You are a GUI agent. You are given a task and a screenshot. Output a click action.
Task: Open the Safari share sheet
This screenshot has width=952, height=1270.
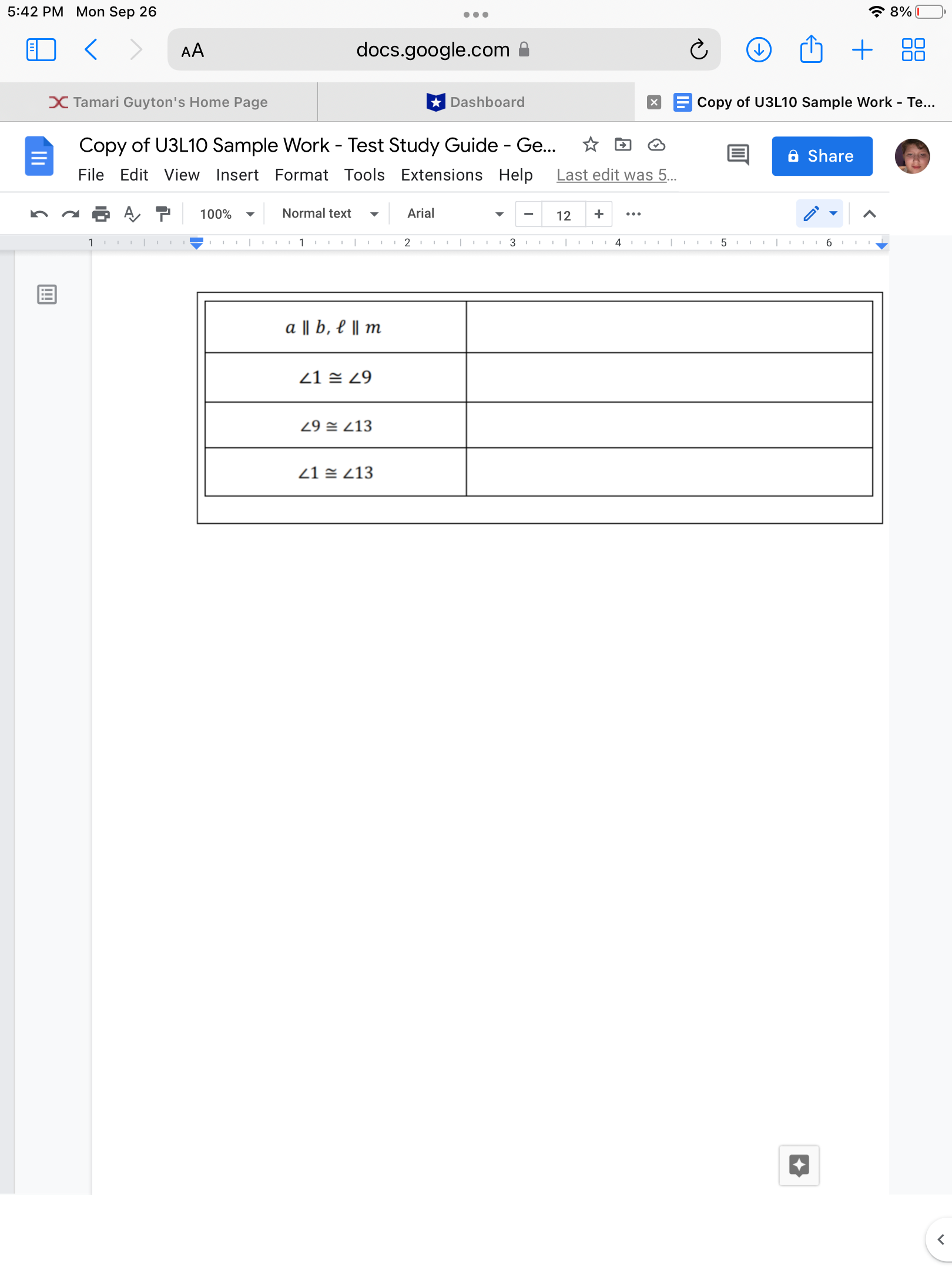pyautogui.click(x=811, y=49)
